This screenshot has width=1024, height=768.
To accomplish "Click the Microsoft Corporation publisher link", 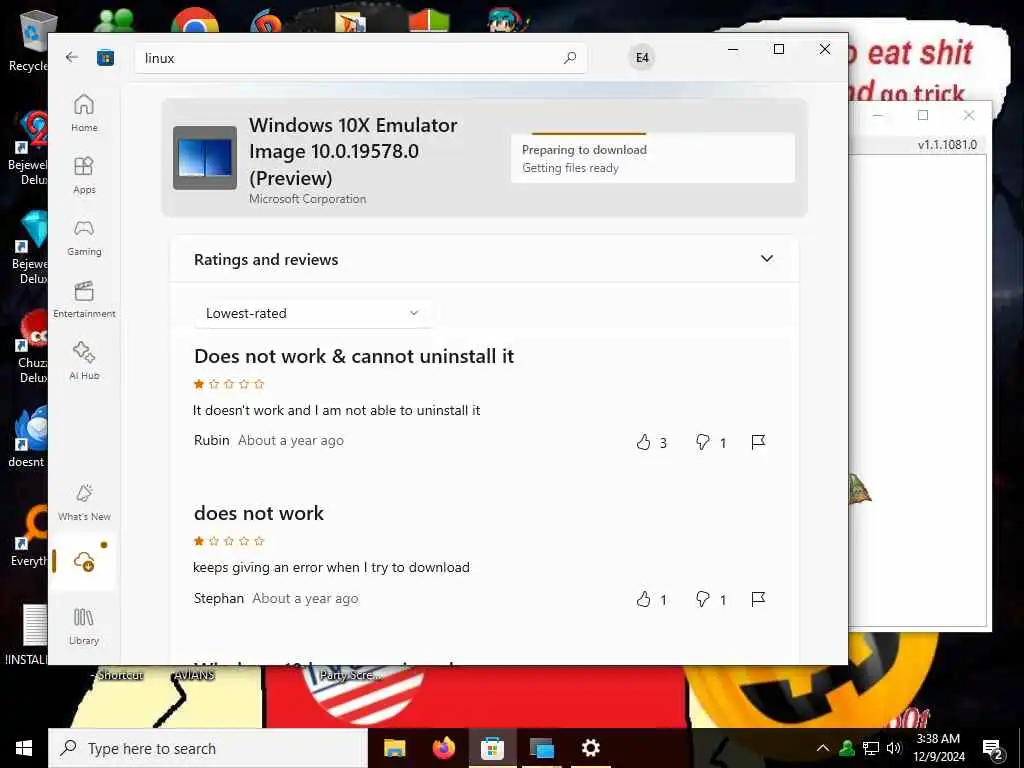I will point(308,199).
